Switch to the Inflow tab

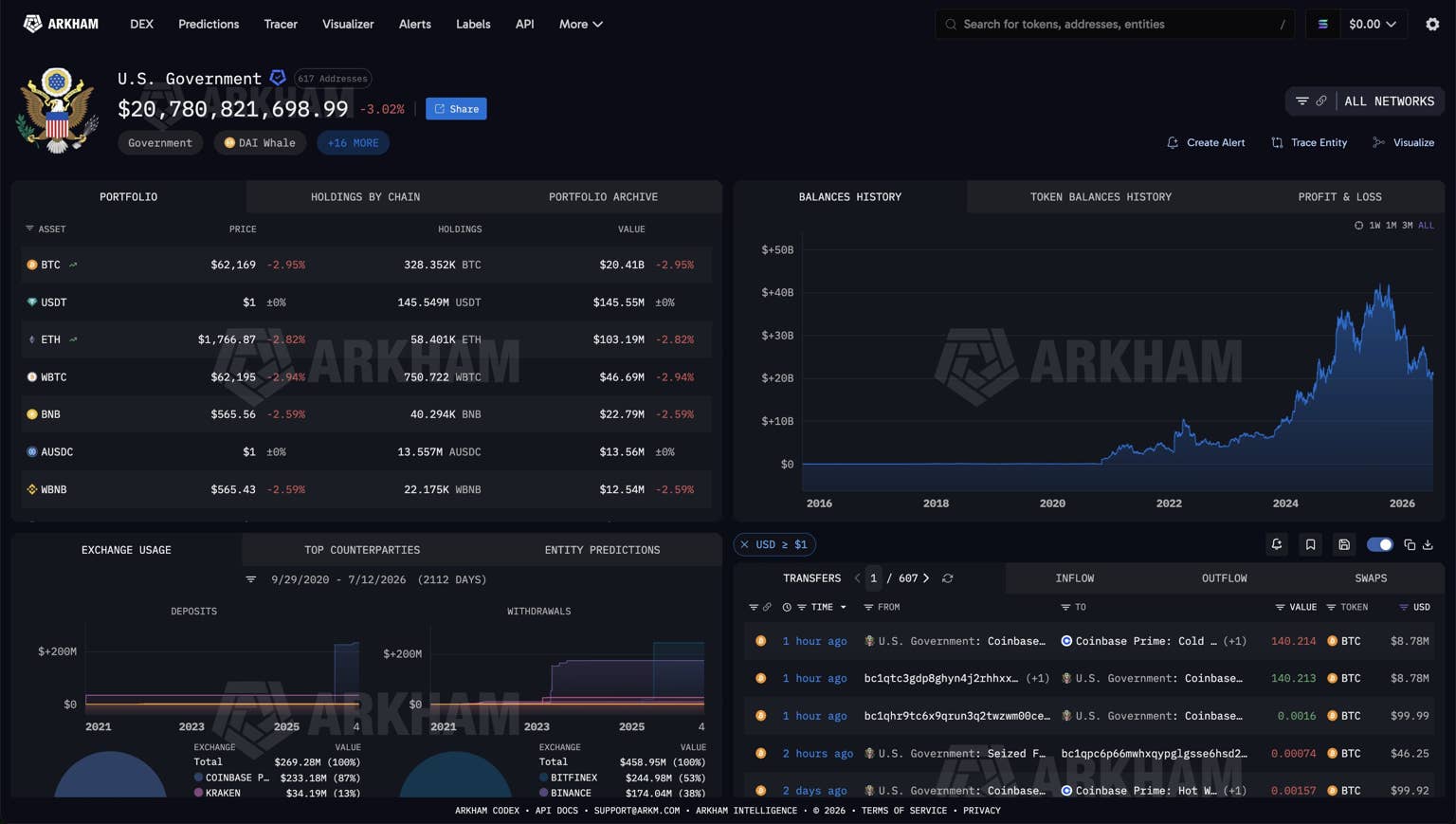point(1074,578)
